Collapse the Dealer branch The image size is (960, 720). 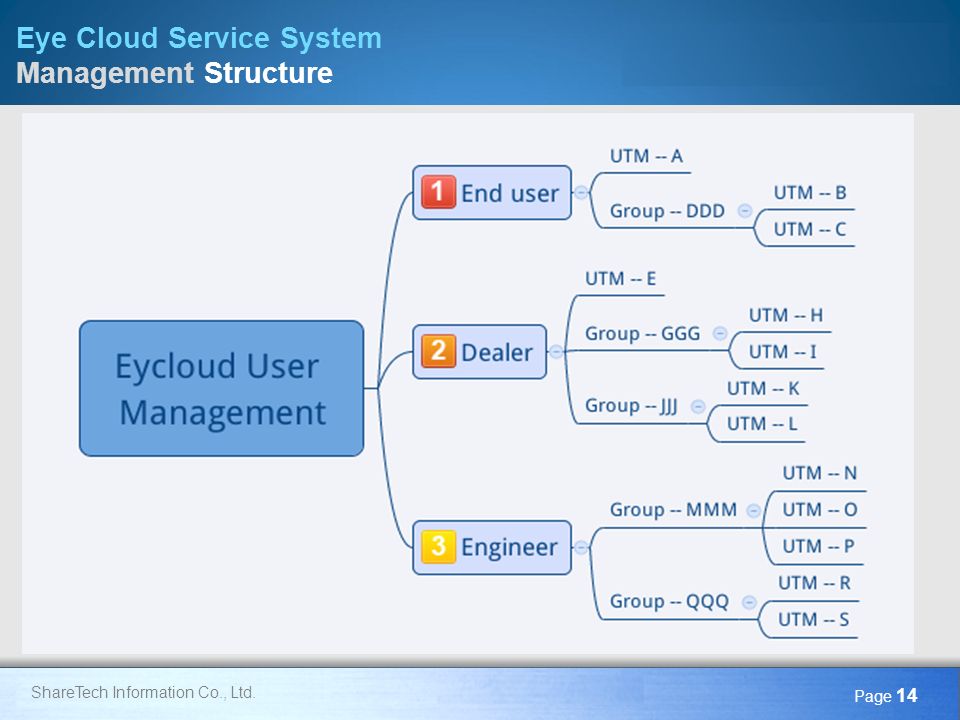point(556,351)
